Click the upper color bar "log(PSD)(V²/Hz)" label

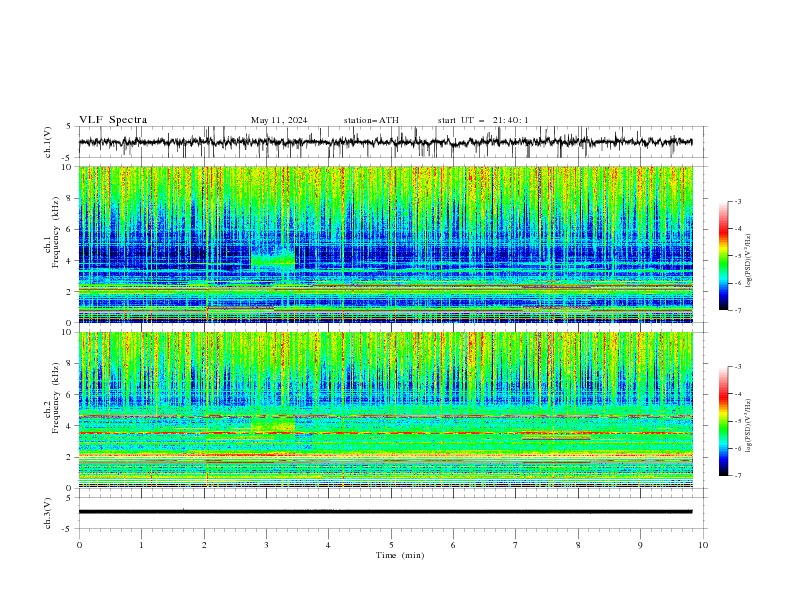(749, 261)
